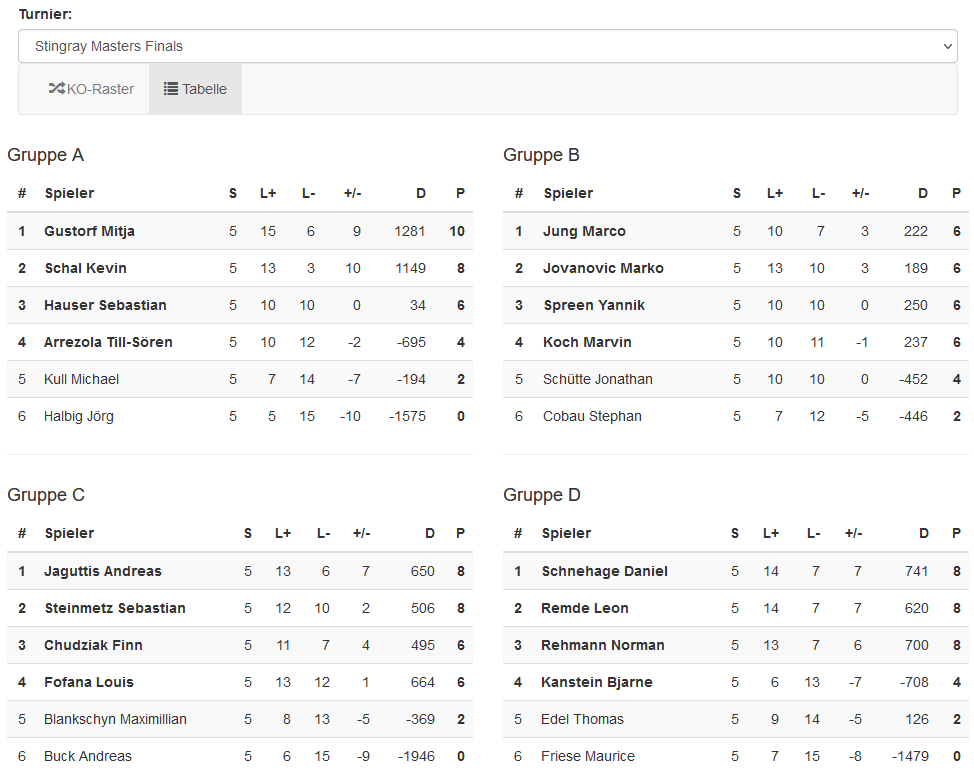This screenshot has height=774, width=974.
Task: Open the Turnier selection dropdown
Action: 487,46
